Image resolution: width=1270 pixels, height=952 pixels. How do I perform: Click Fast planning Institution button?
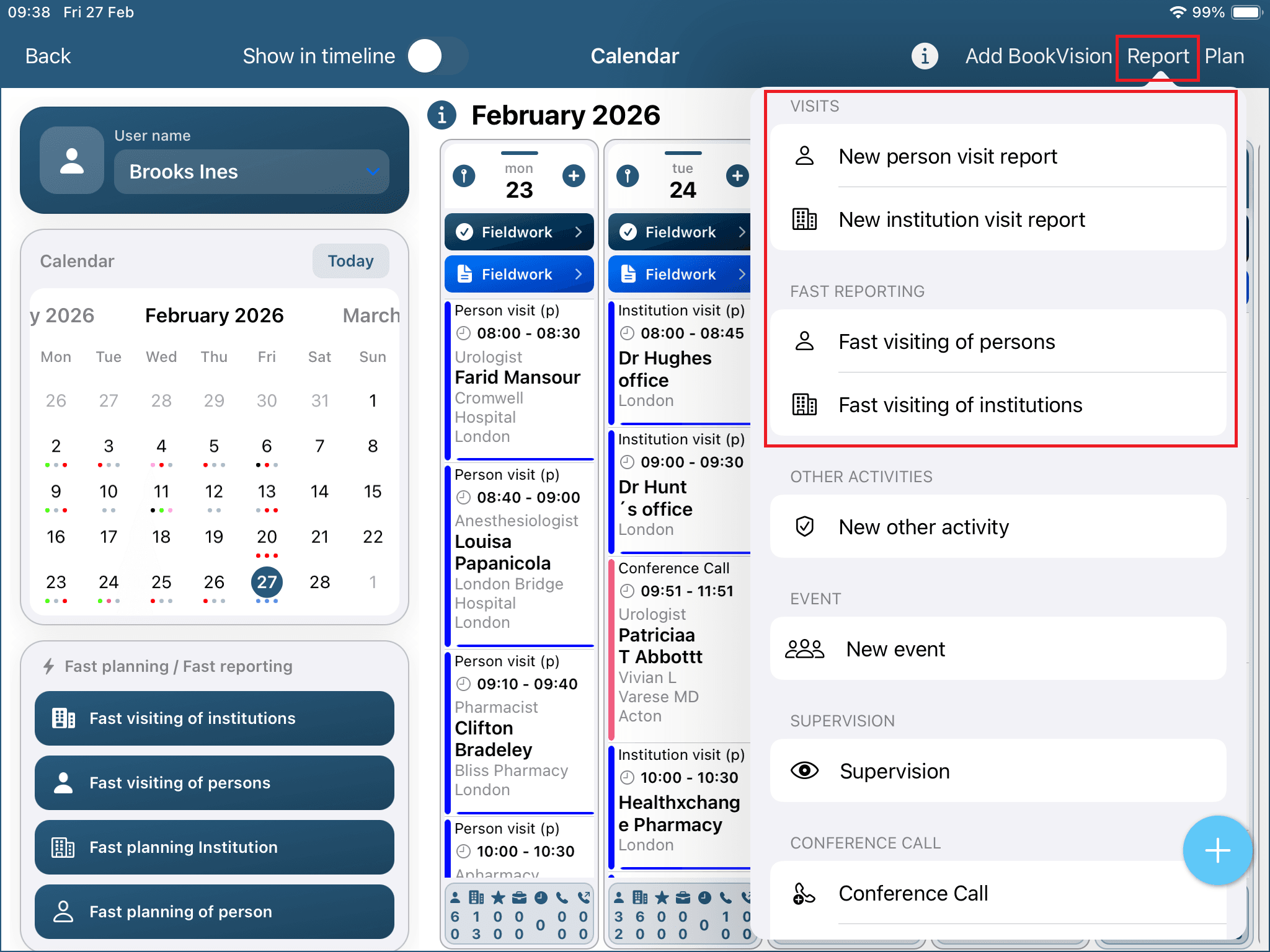(215, 847)
